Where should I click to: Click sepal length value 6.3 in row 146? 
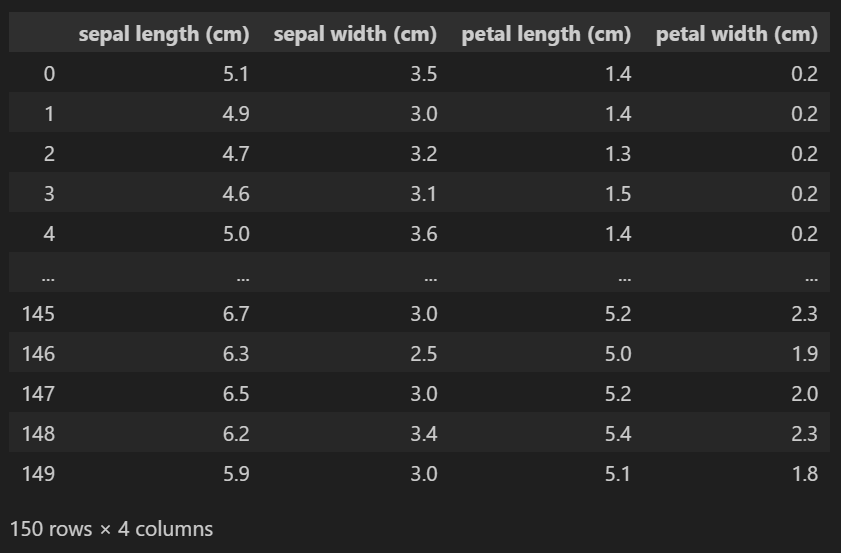tap(236, 354)
